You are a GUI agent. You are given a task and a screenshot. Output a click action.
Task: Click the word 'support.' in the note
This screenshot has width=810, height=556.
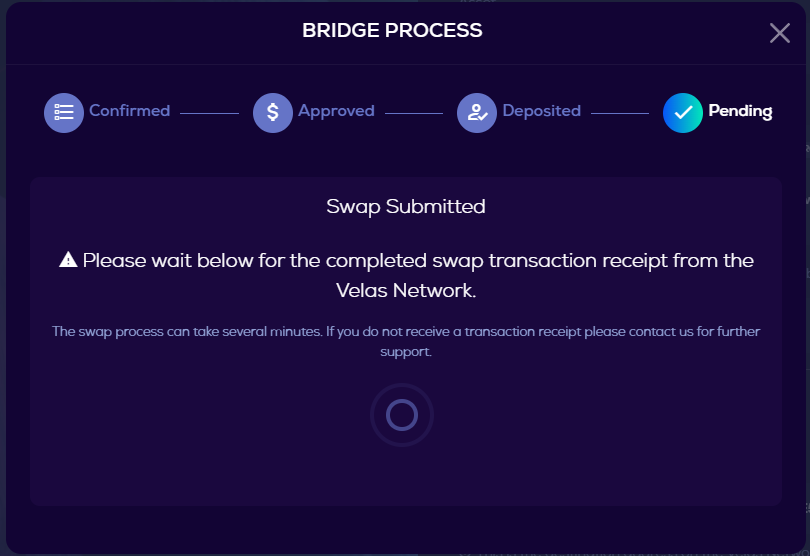click(406, 352)
